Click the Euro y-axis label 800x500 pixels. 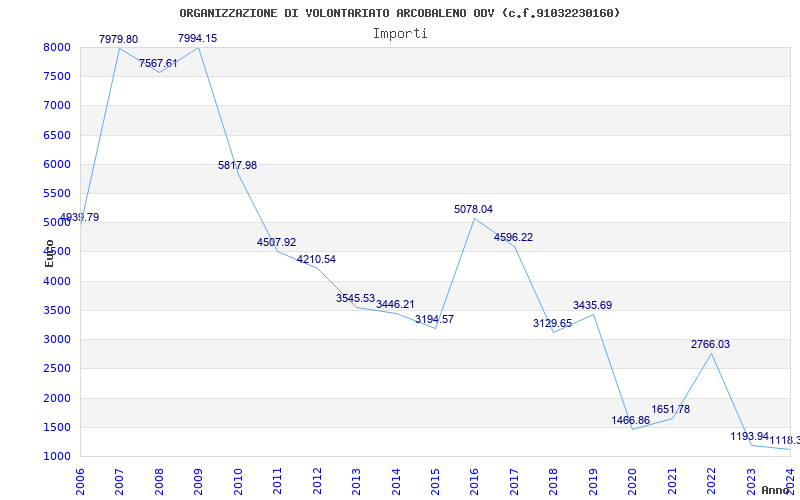[x=49, y=253]
